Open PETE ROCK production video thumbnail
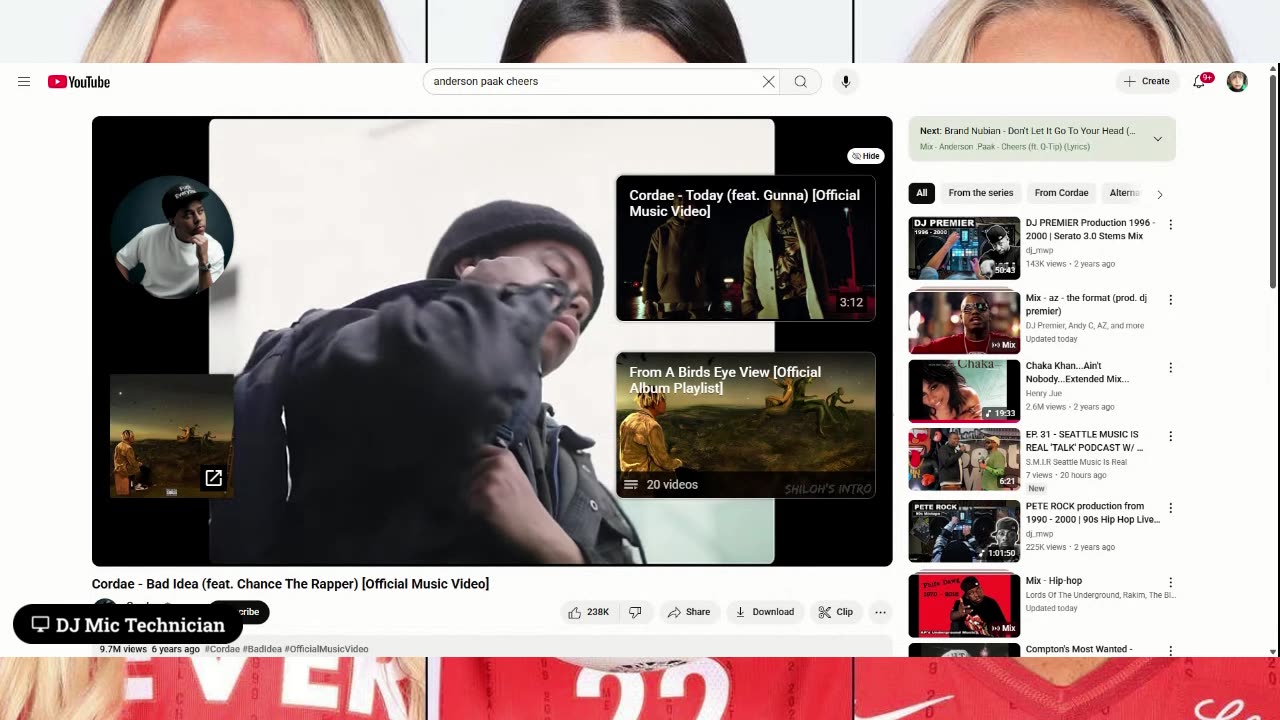 (964, 531)
